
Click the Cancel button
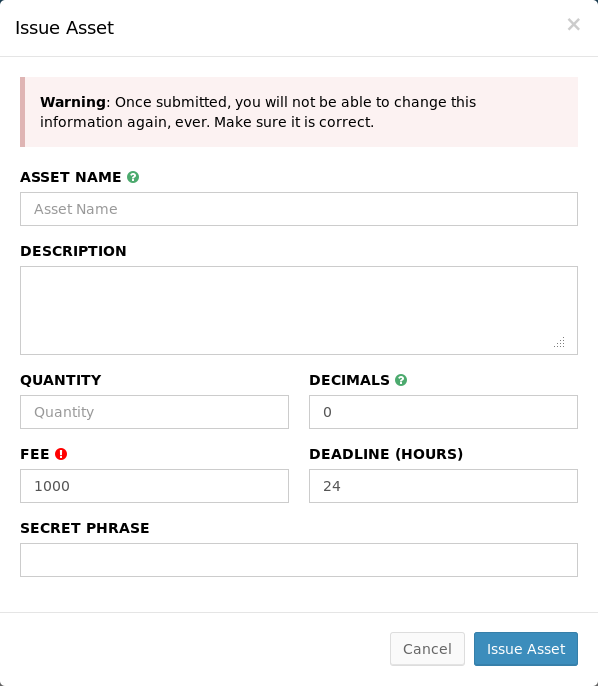(427, 649)
